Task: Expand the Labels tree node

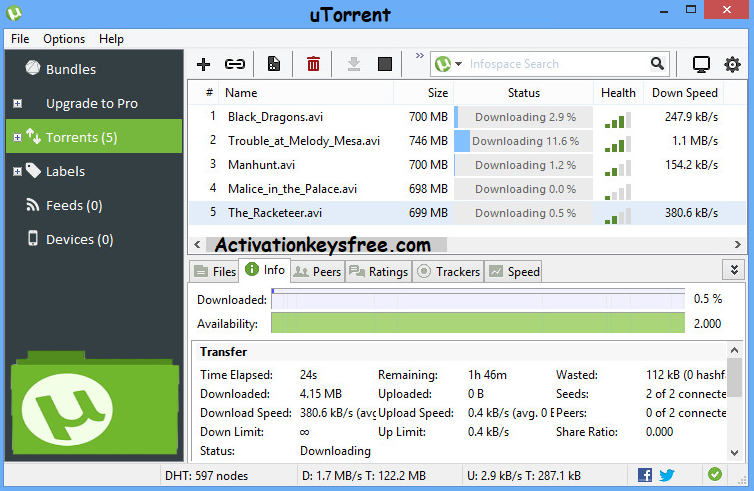Action: (x=17, y=172)
